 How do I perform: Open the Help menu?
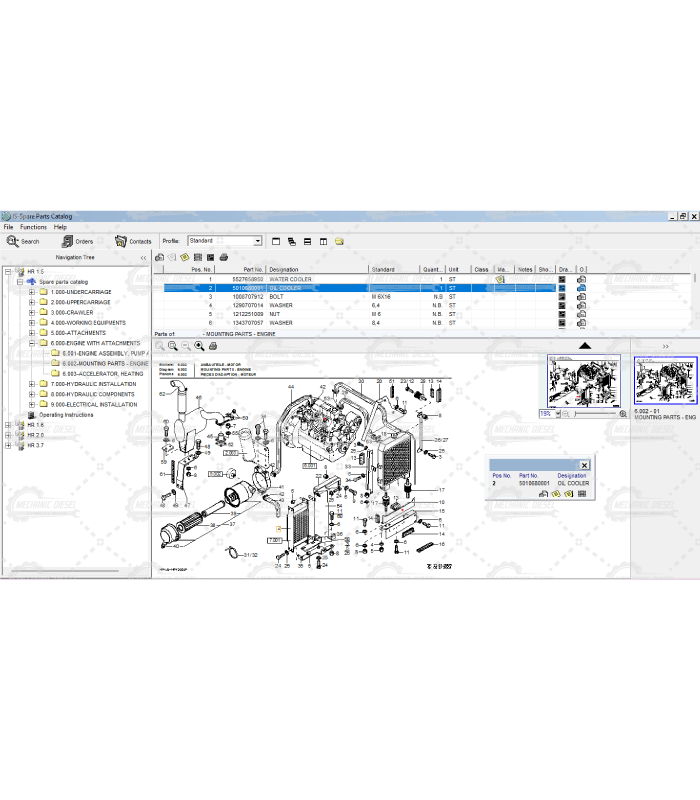(x=61, y=227)
